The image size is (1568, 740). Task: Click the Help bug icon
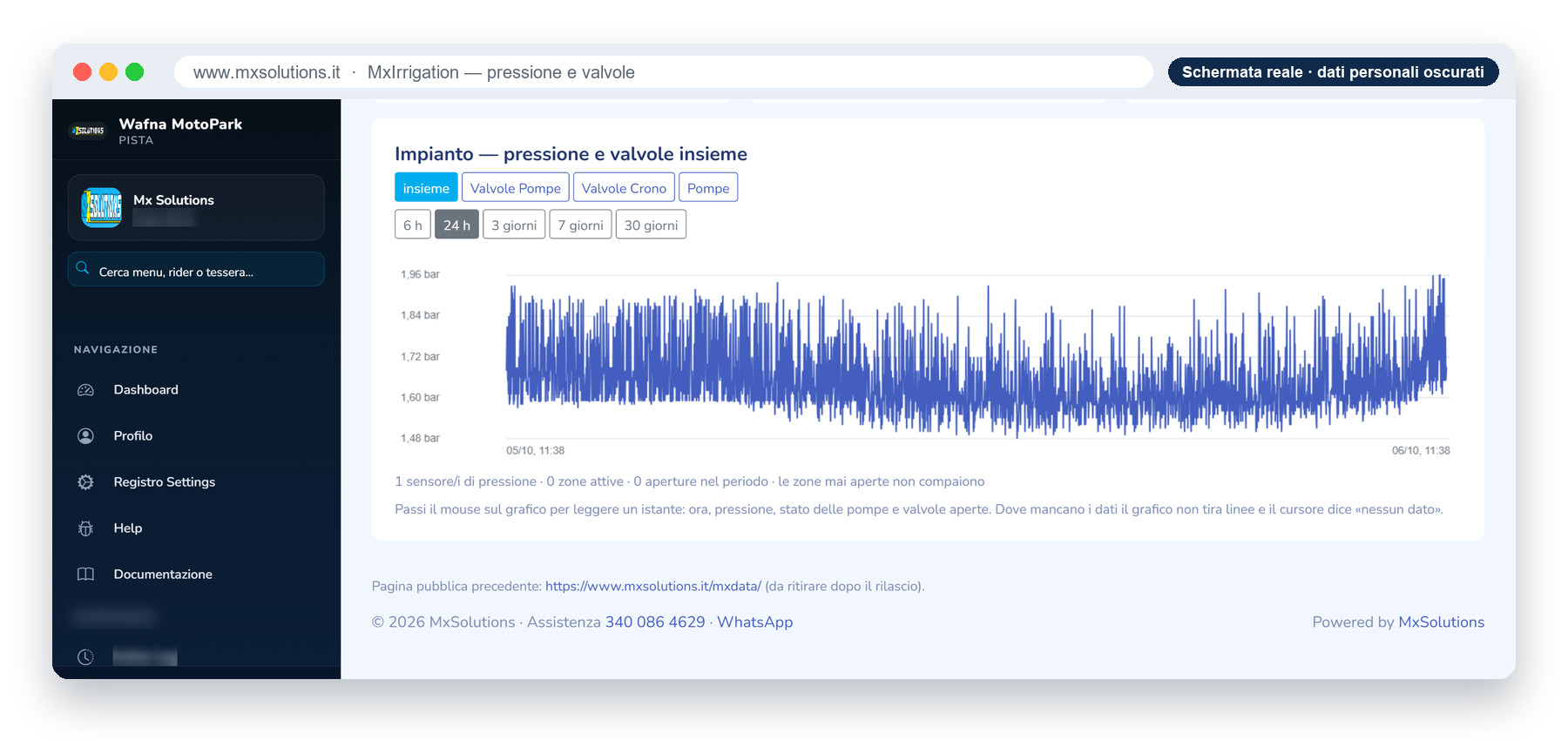85,528
